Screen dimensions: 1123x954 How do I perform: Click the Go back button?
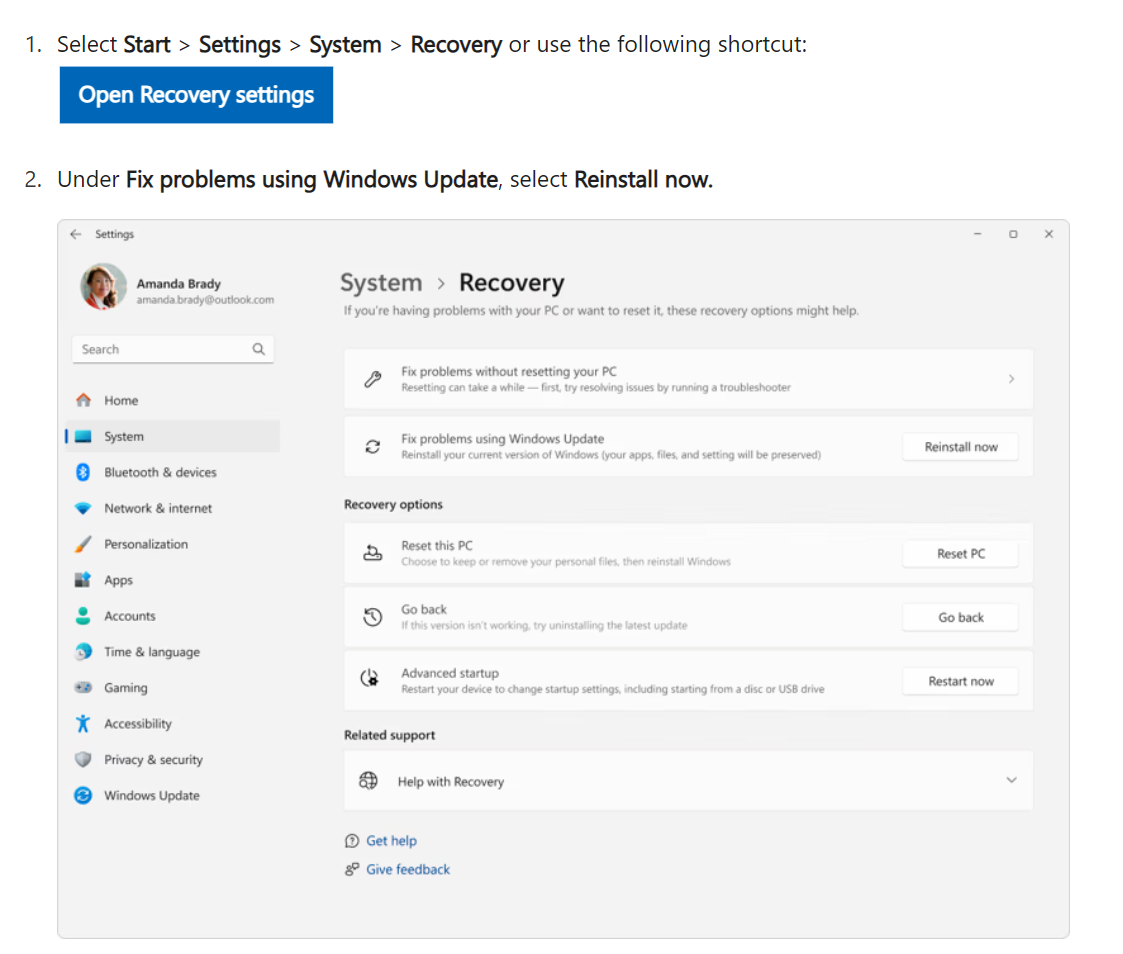(960, 617)
